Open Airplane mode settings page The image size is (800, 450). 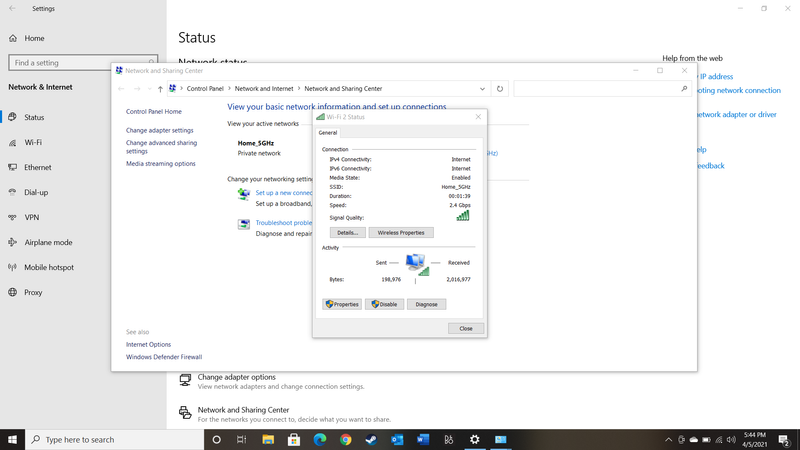tap(48, 242)
